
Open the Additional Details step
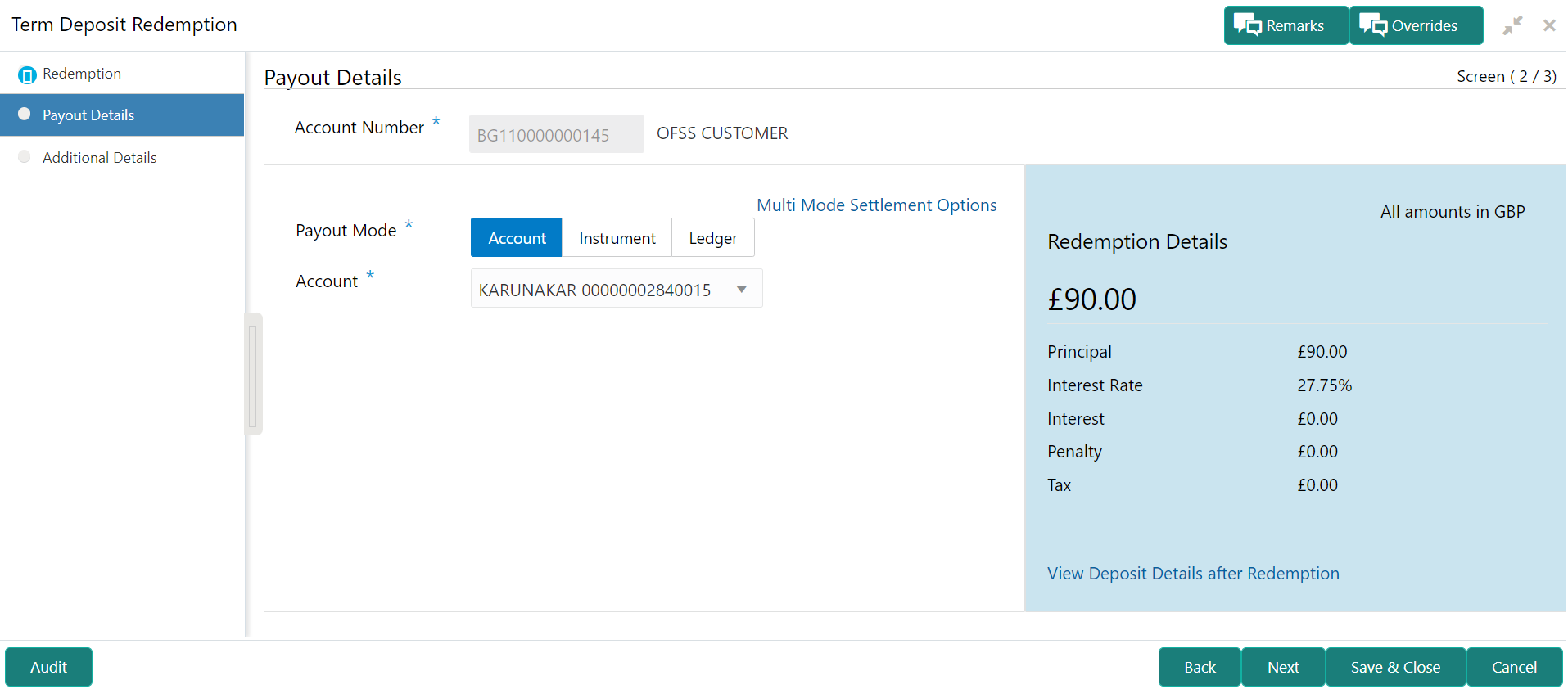(99, 158)
